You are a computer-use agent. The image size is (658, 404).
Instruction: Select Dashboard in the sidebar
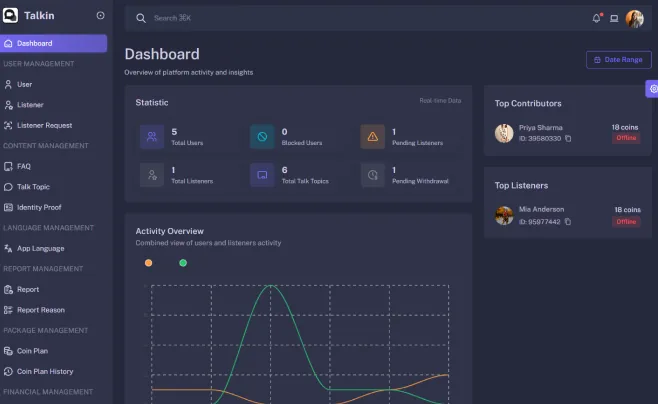click(x=54, y=44)
